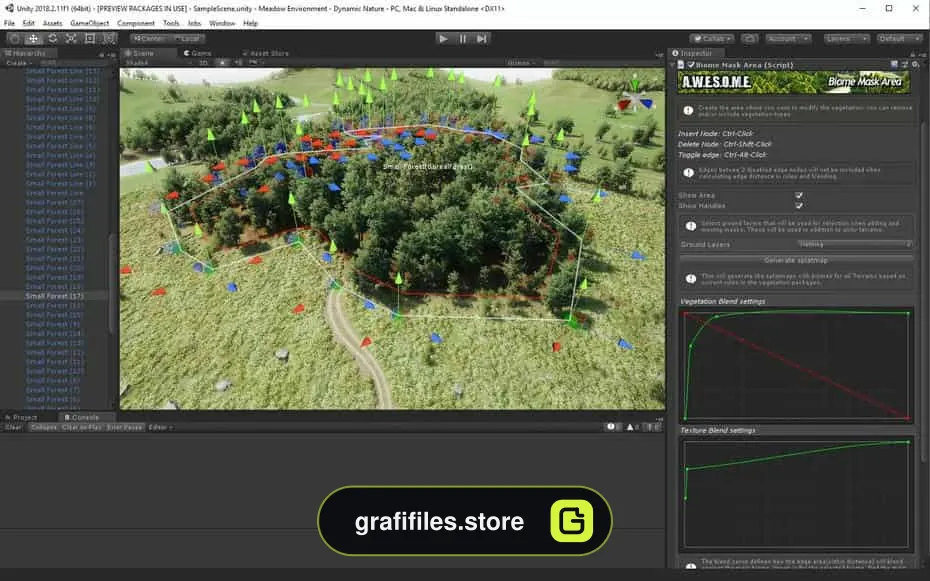The height and width of the screenshot is (581, 930).
Task: Open Console Editor dropdown
Action: click(160, 427)
